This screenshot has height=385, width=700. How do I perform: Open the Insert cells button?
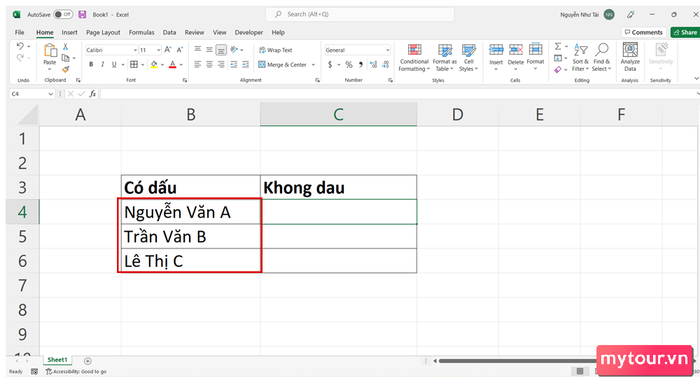496,57
